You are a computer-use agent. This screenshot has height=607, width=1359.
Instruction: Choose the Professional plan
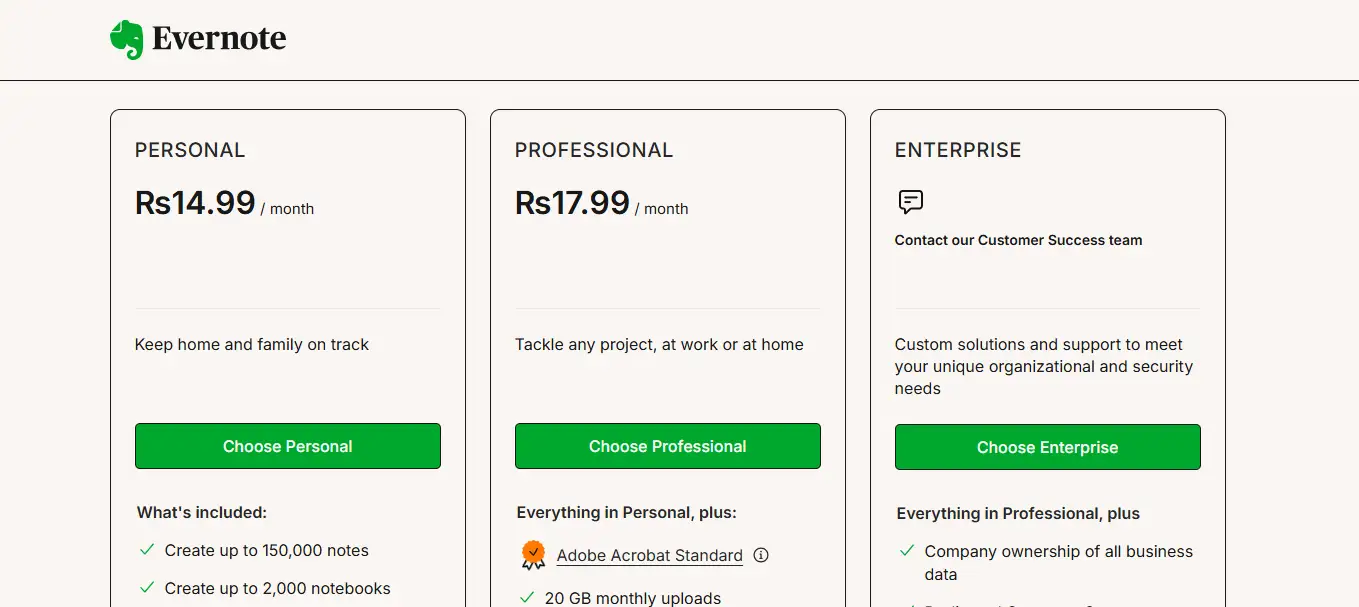coord(667,446)
